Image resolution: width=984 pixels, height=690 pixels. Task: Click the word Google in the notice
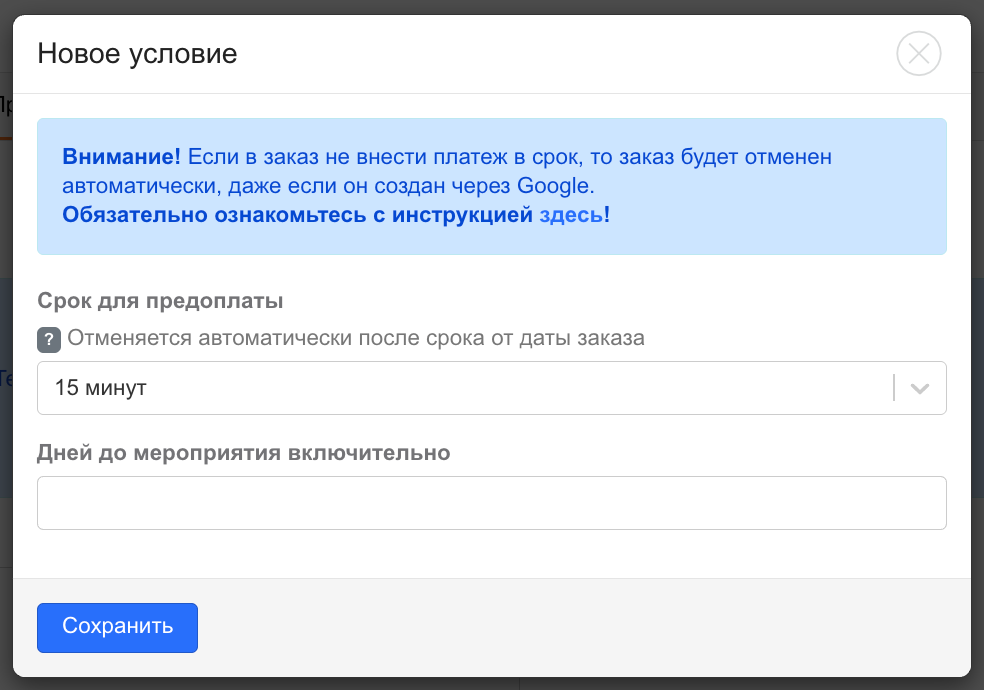555,185
